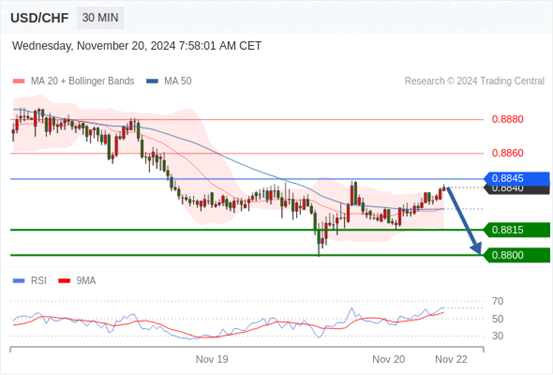Click the Nov 22 date axis label
This screenshot has height=375, width=553.
[451, 359]
